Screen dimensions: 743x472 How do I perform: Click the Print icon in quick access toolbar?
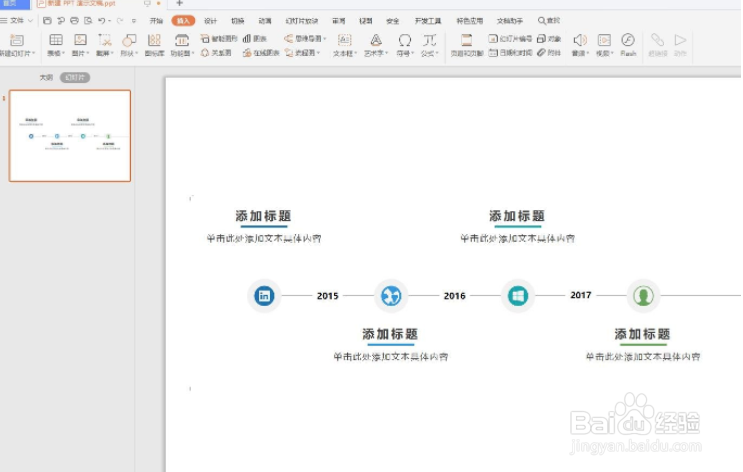click(74, 20)
